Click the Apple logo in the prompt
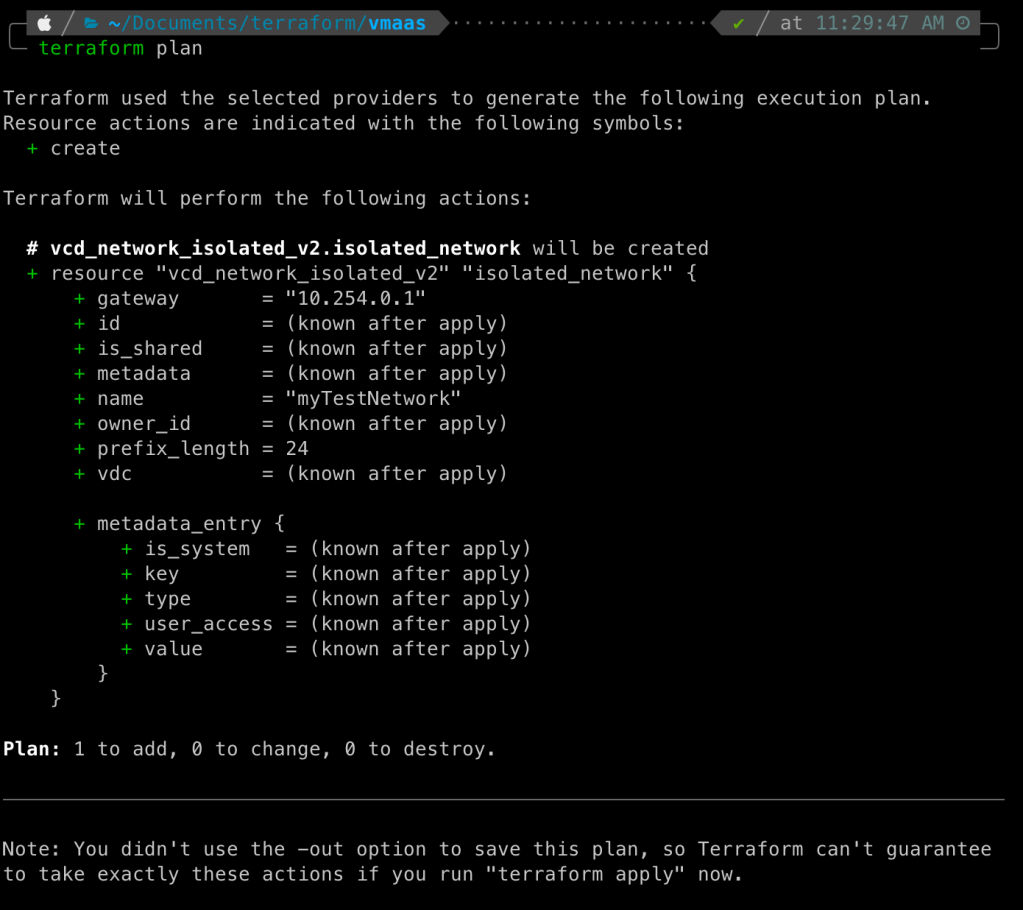 [45, 23]
